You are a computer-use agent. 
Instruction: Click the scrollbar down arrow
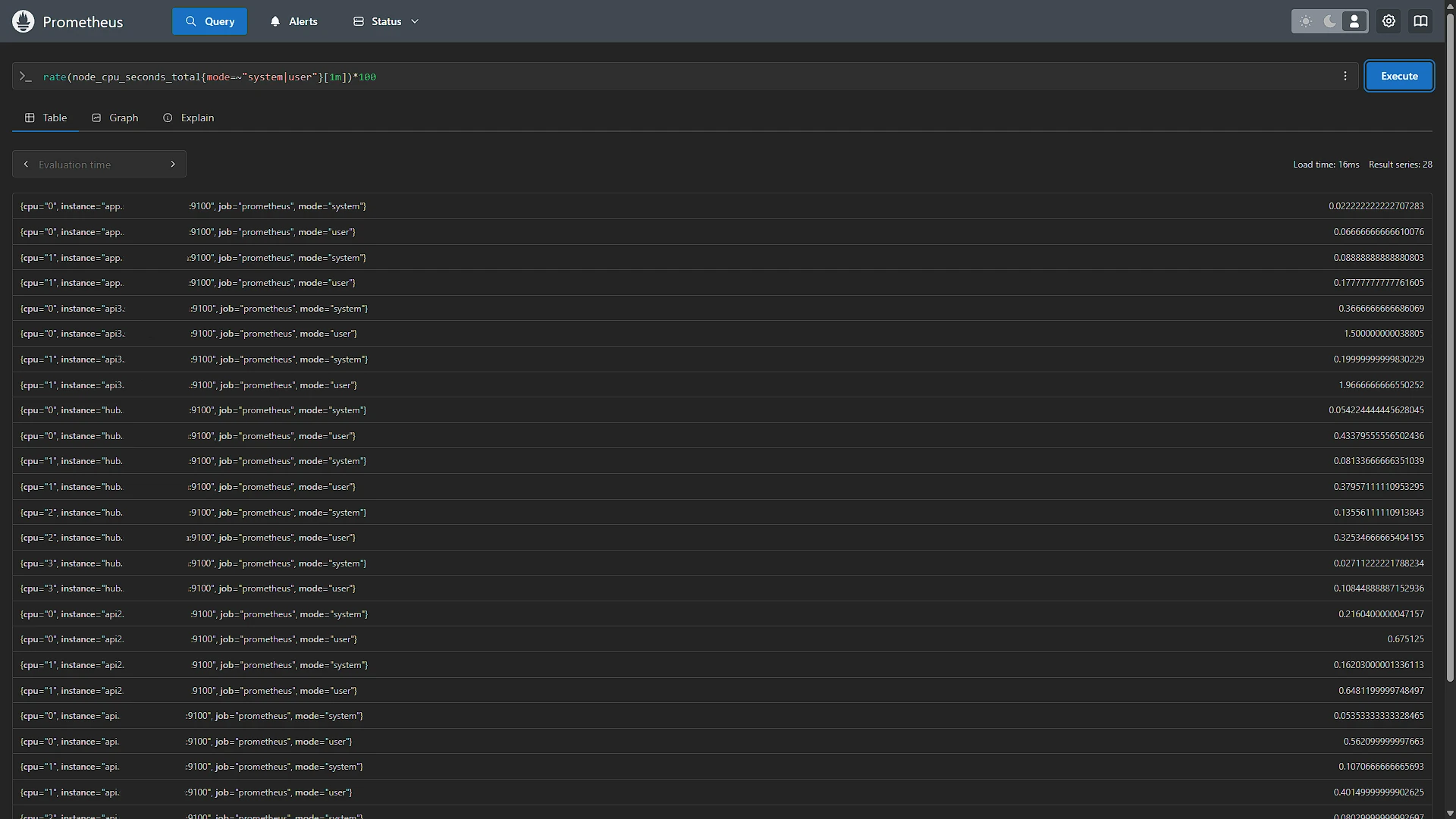(x=1450, y=813)
